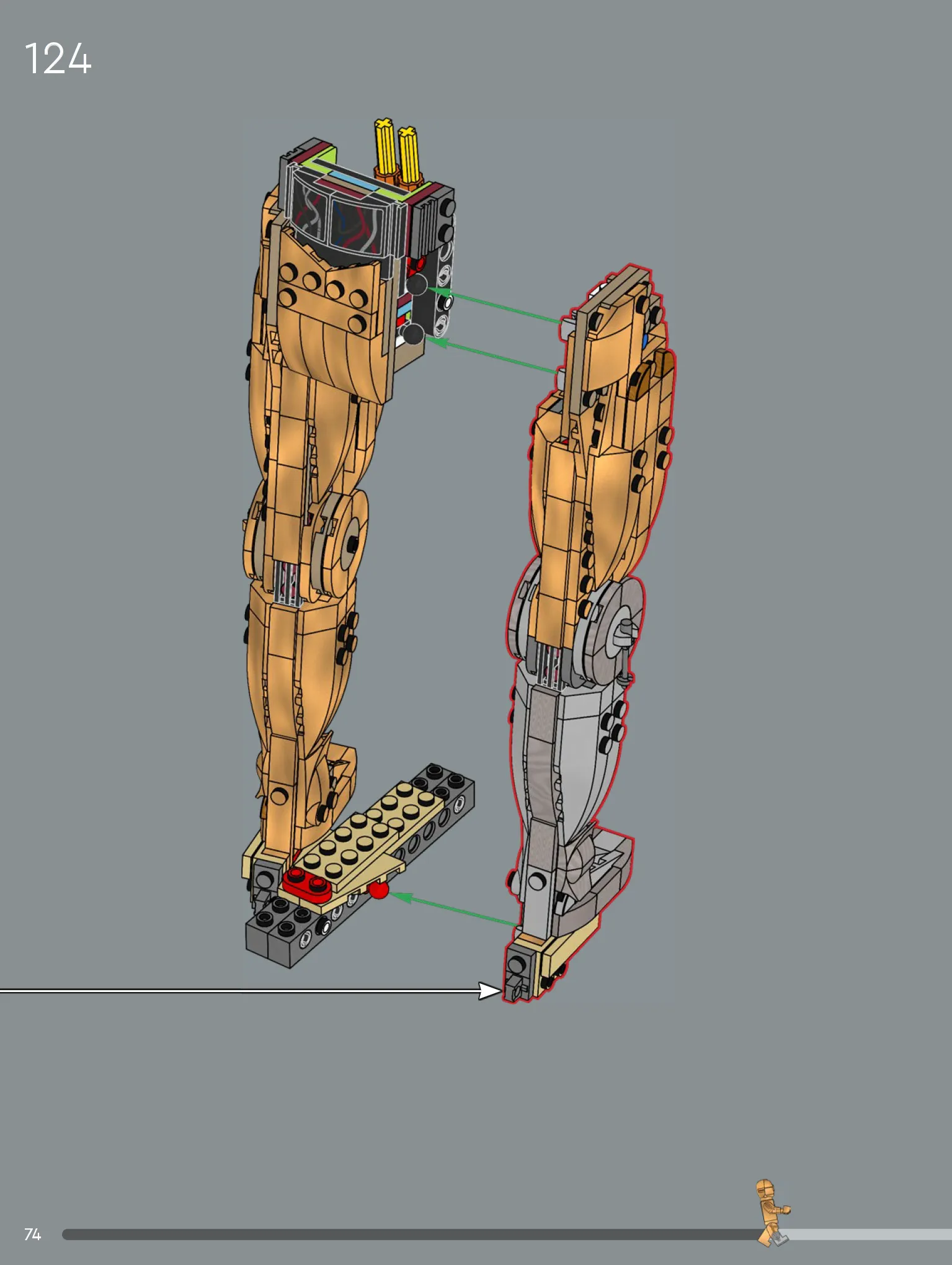Click the walking C-3PO minifigure progress marker
Image resolution: width=952 pixels, height=1265 pixels.
pos(772,1212)
